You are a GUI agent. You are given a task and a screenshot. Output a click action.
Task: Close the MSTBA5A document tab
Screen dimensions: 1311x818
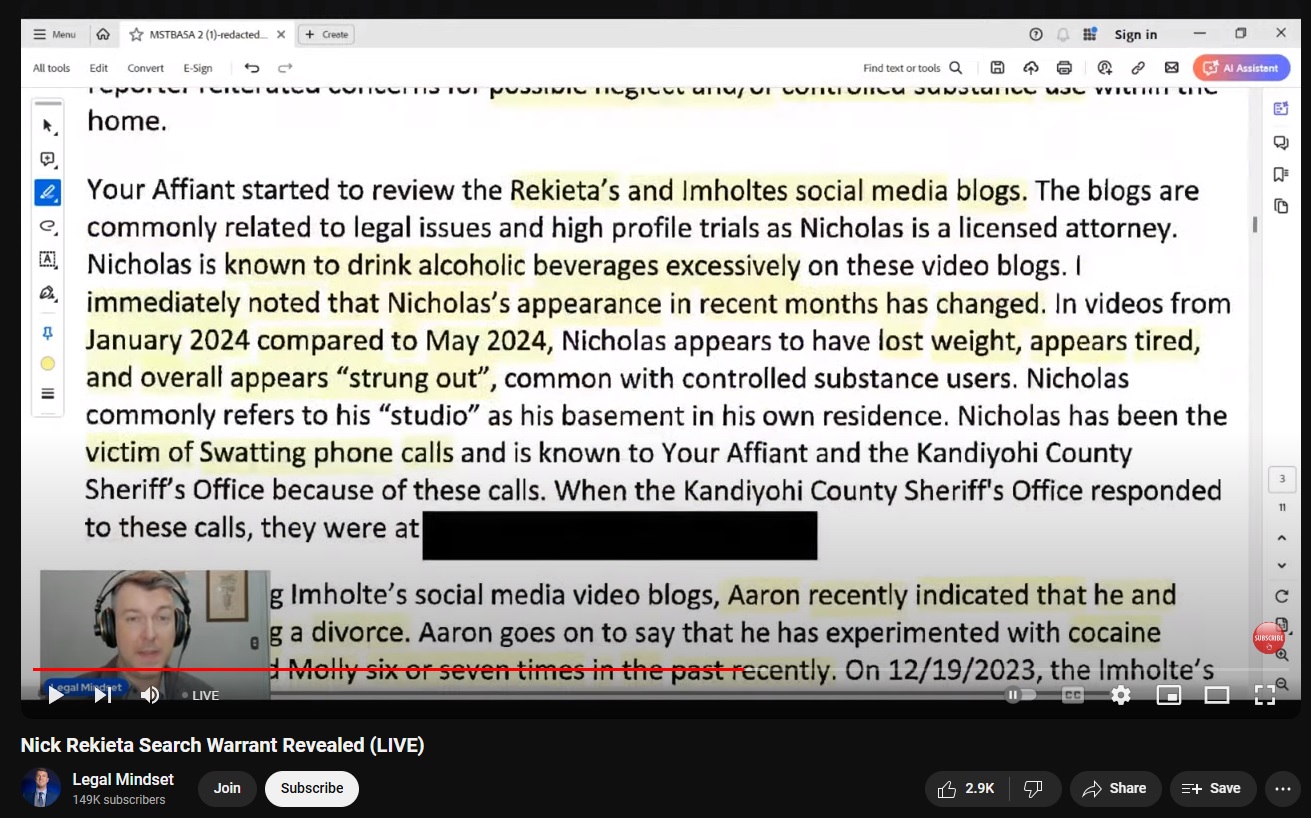281,34
